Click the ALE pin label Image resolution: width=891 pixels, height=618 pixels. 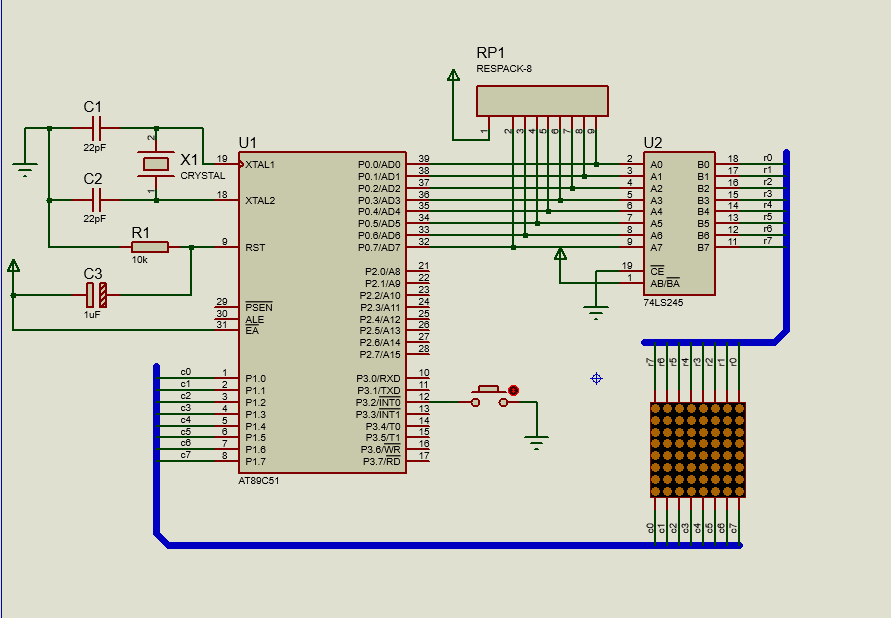[x=255, y=319]
